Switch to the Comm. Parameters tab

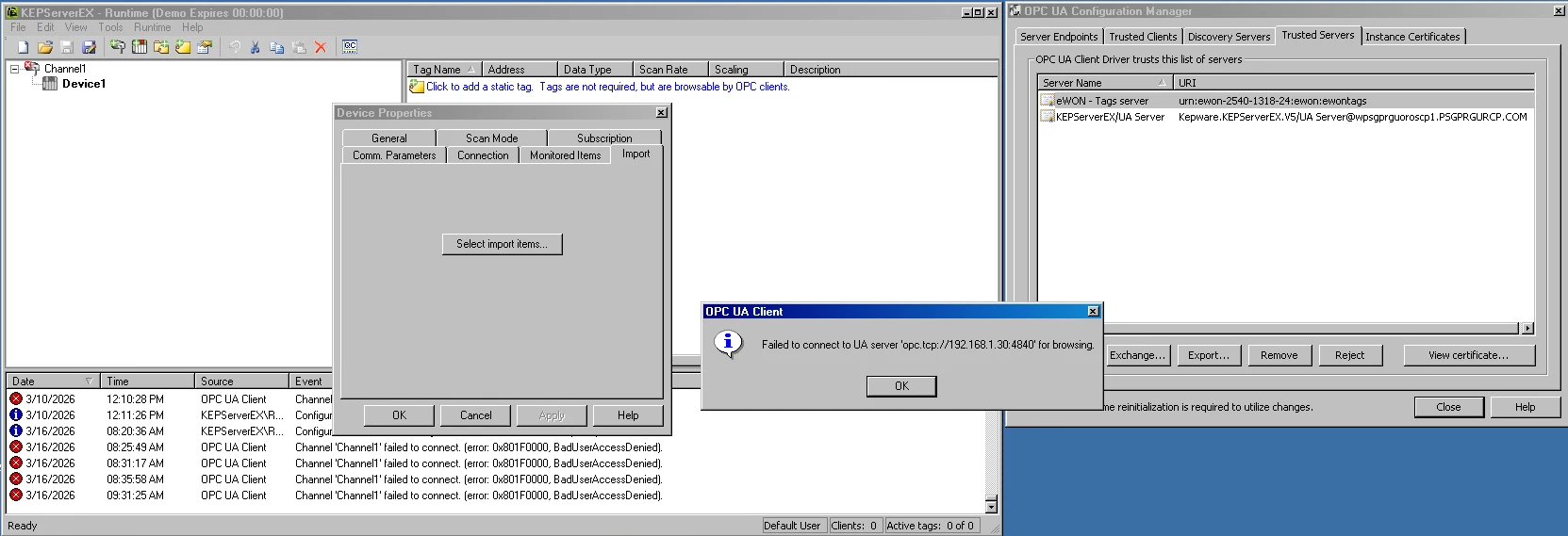coord(394,155)
